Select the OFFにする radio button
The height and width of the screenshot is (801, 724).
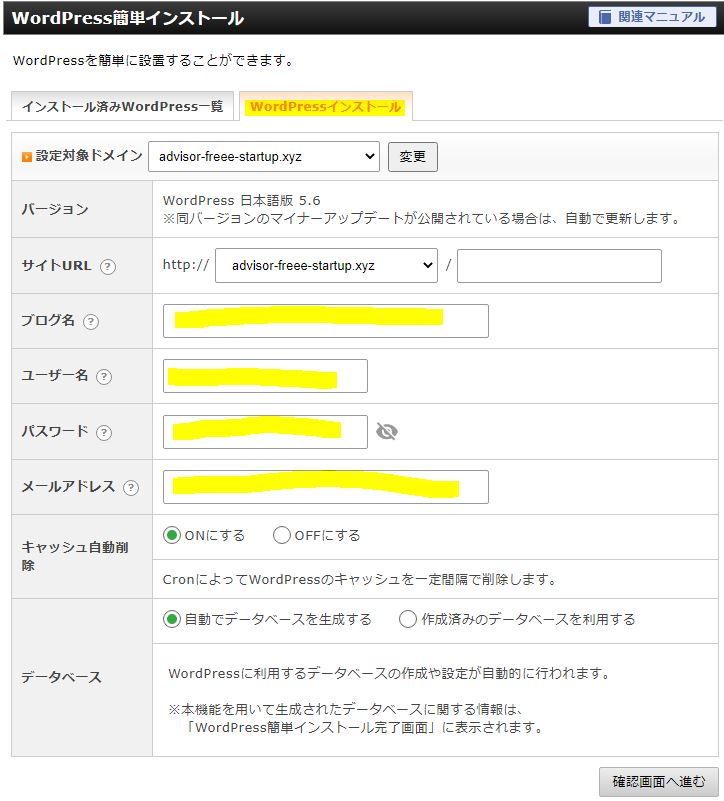tap(282, 535)
